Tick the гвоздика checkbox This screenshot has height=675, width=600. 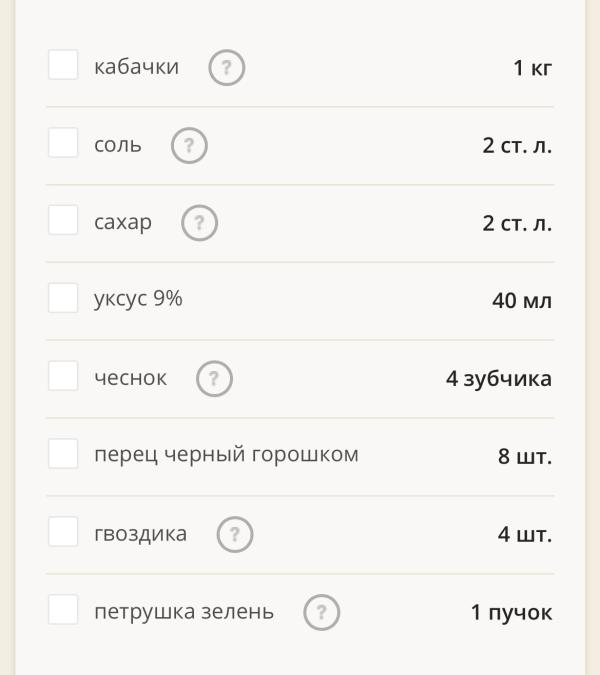[63, 532]
